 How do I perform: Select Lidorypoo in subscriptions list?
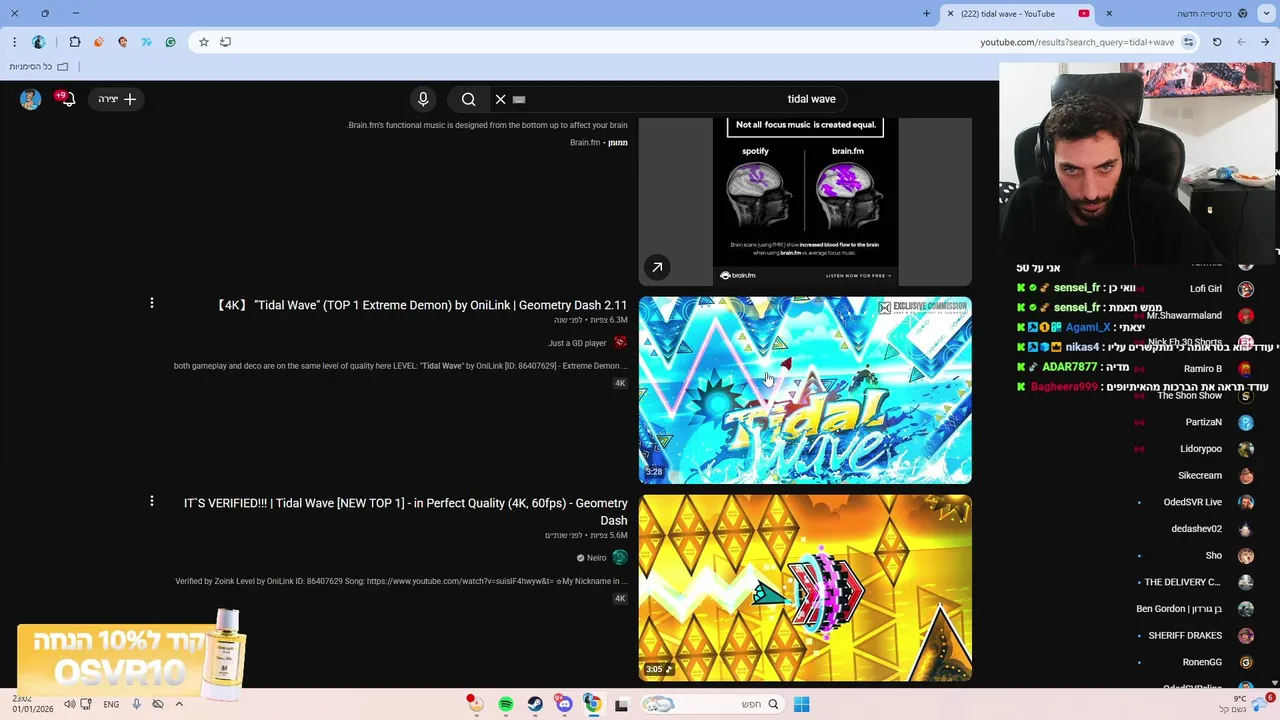[1201, 450]
